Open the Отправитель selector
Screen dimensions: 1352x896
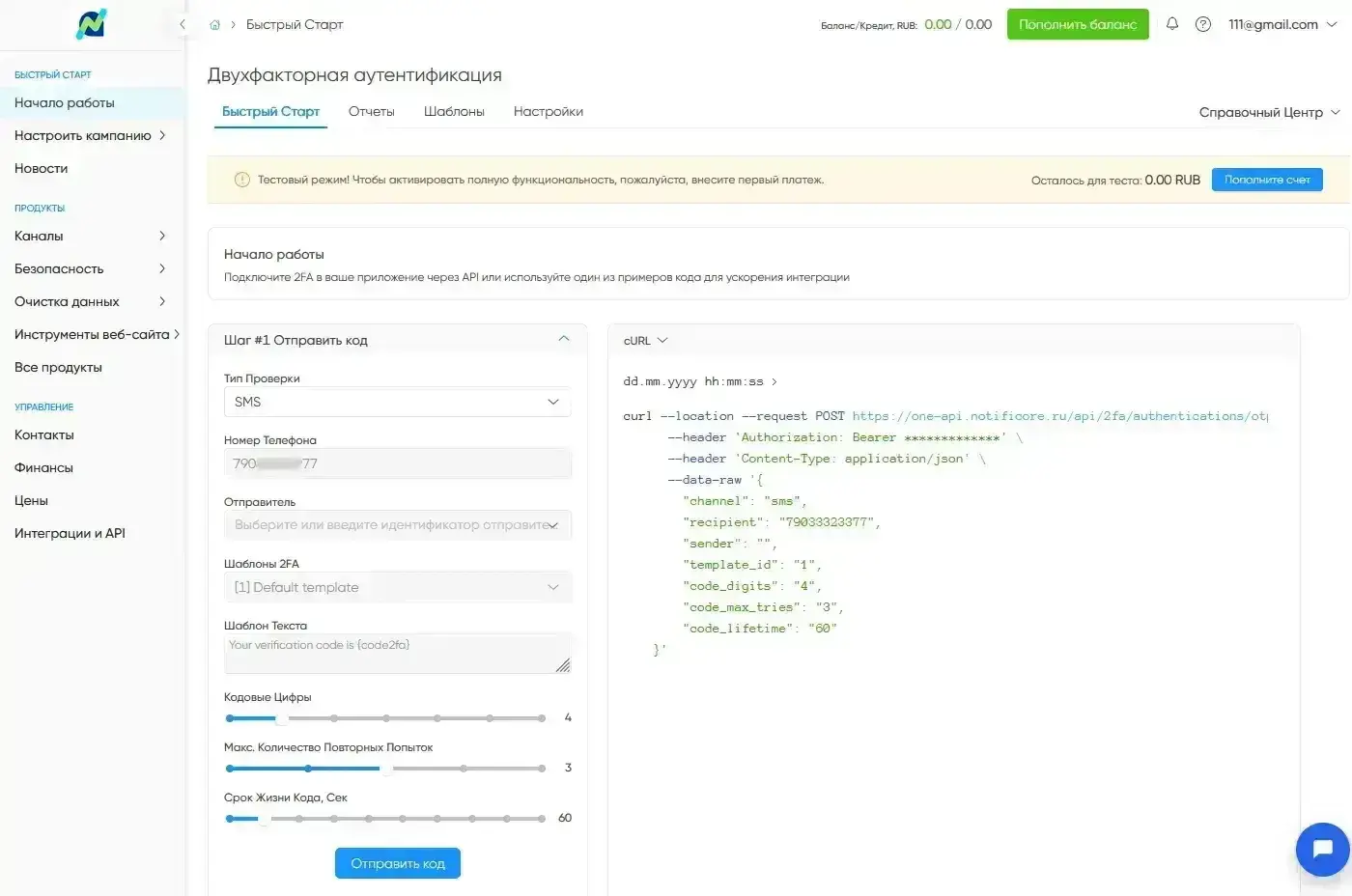point(397,525)
